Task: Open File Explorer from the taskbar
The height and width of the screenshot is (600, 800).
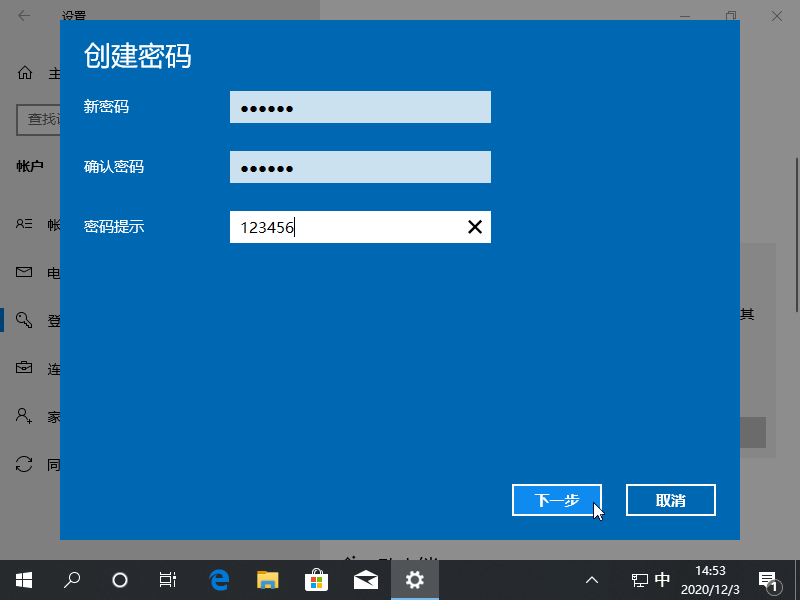Action: coord(267,579)
